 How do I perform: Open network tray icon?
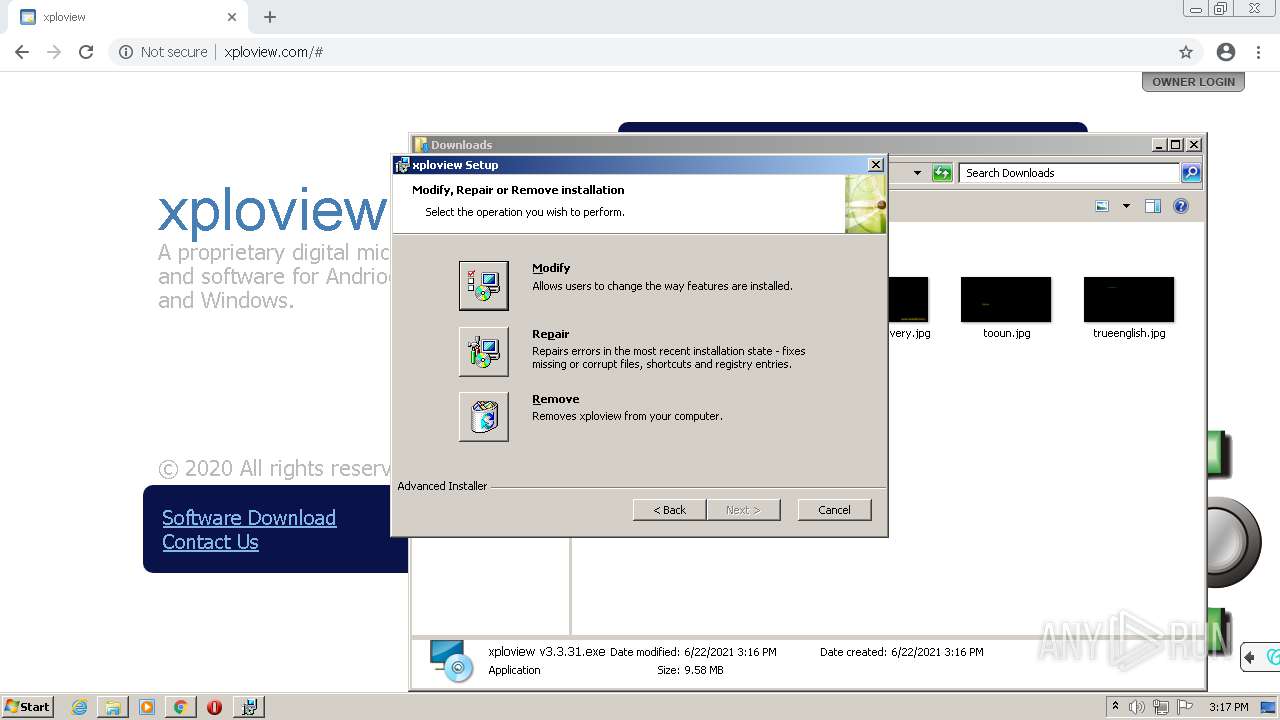click(x=1161, y=707)
